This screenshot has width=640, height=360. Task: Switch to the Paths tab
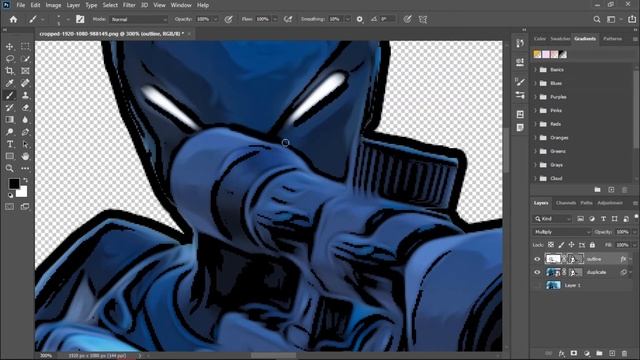(x=587, y=203)
